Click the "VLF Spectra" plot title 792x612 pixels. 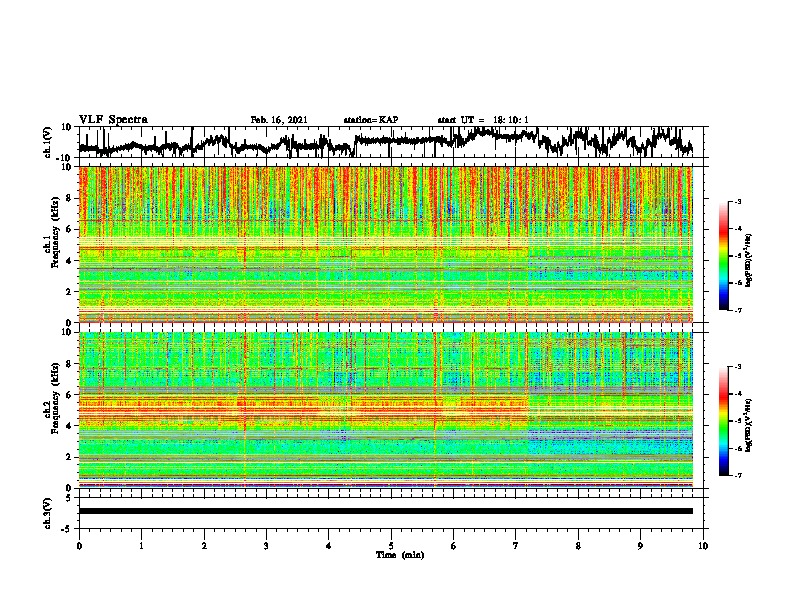point(114,120)
